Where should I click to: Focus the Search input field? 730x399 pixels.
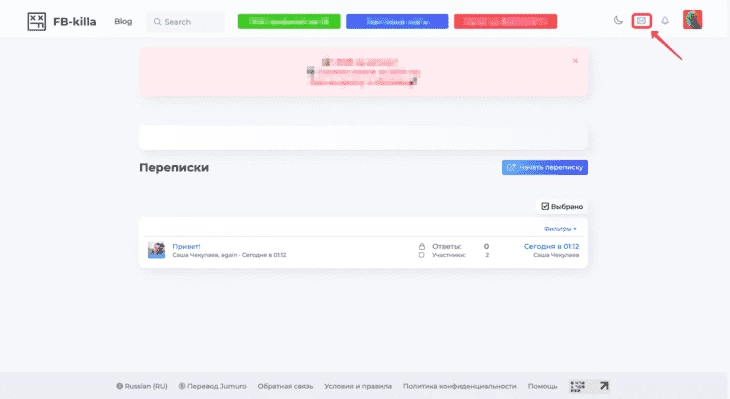[185, 22]
